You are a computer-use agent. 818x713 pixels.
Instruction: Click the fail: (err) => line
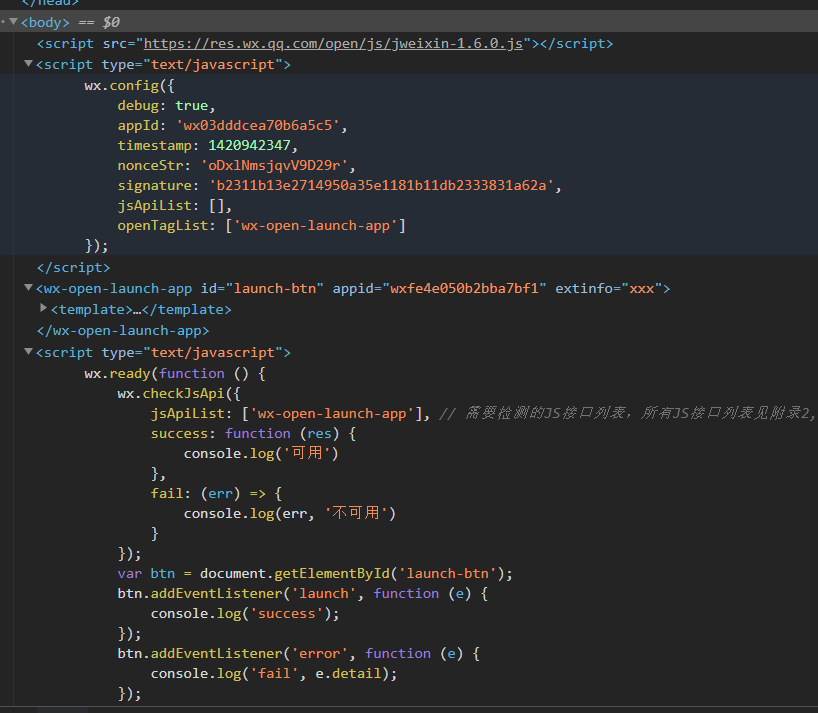216,493
